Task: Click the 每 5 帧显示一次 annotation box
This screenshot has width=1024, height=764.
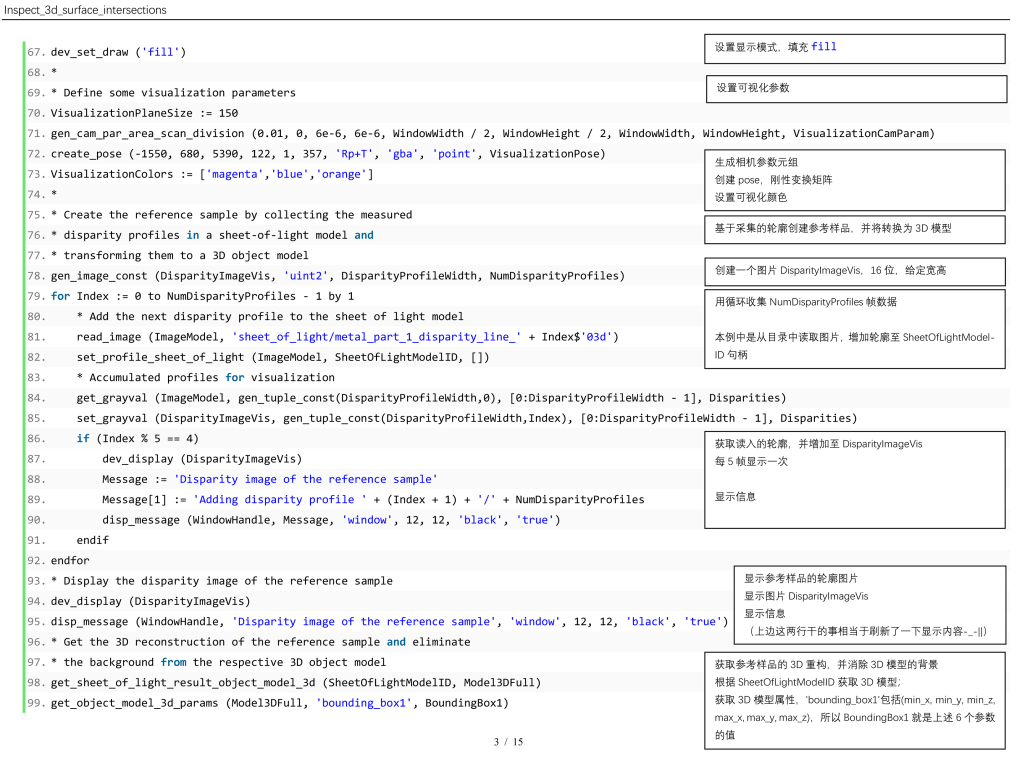Action: [854, 479]
